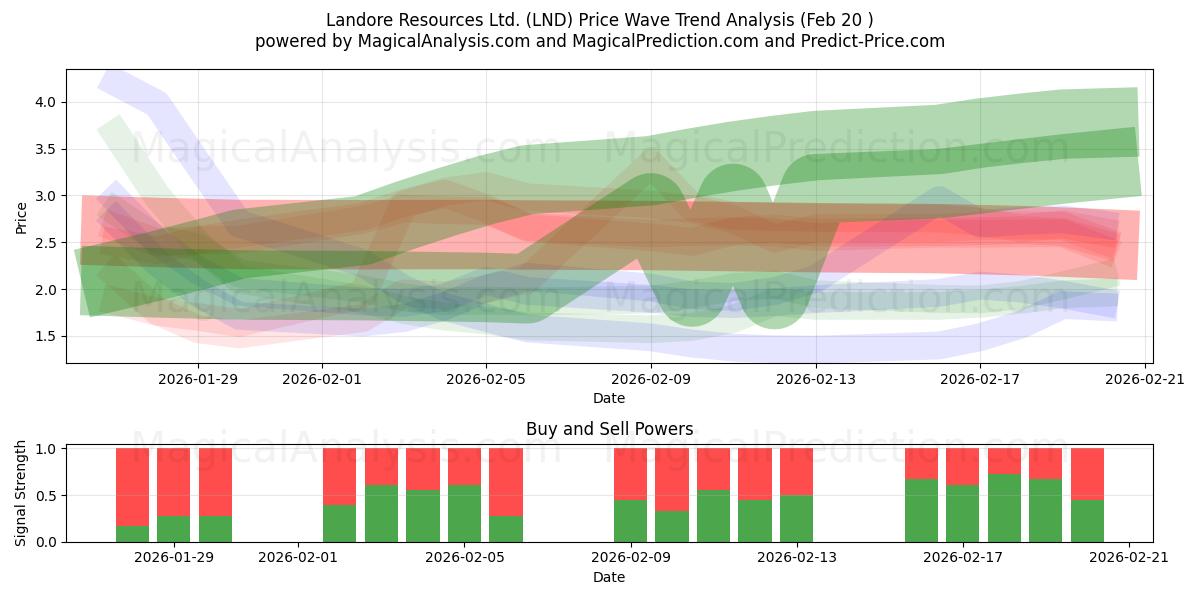Click 2026-01-29 on the price chart axis
The height and width of the screenshot is (600, 1200).
198,378
